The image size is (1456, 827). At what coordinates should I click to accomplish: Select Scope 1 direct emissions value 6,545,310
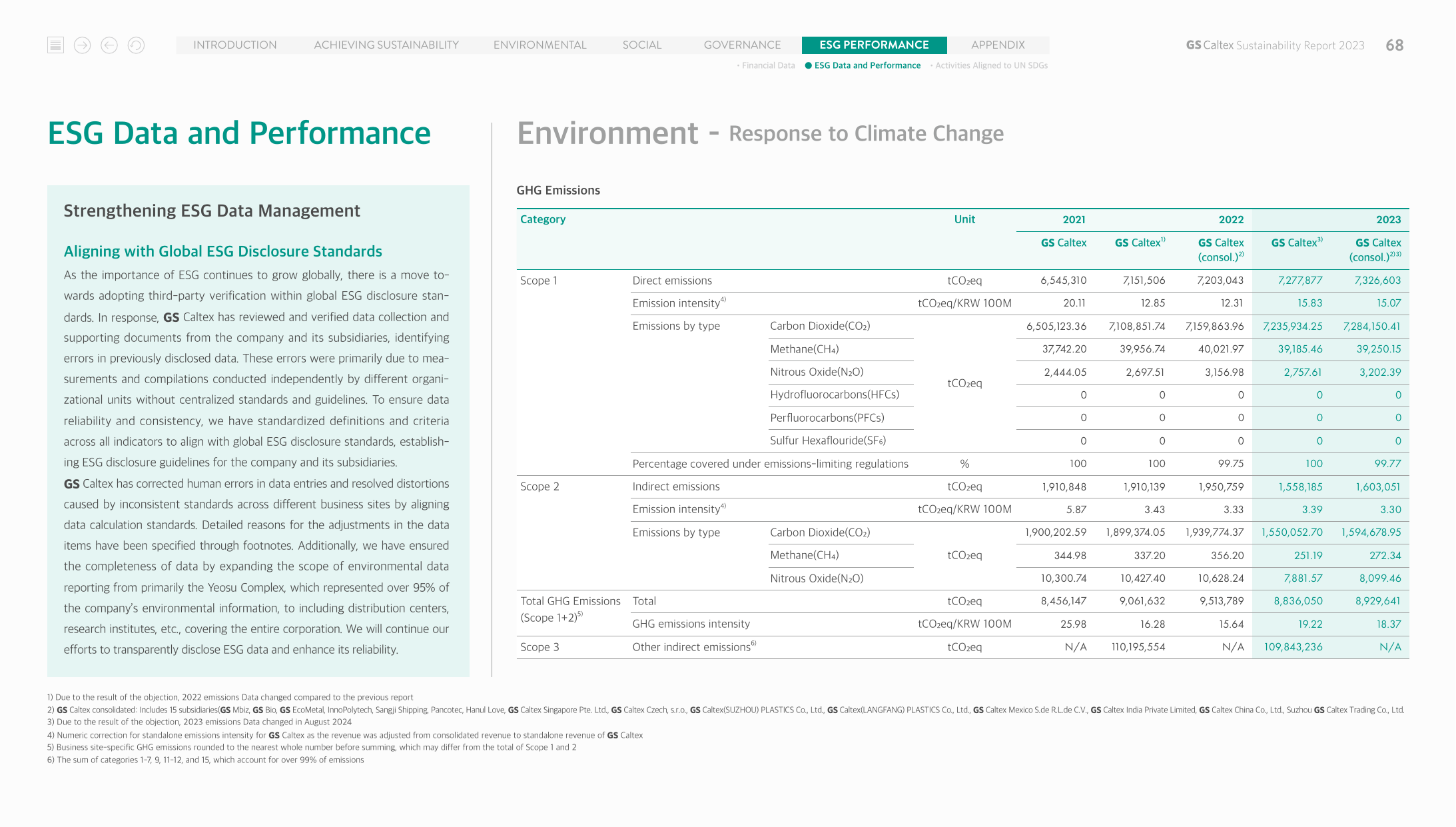[1064, 281]
